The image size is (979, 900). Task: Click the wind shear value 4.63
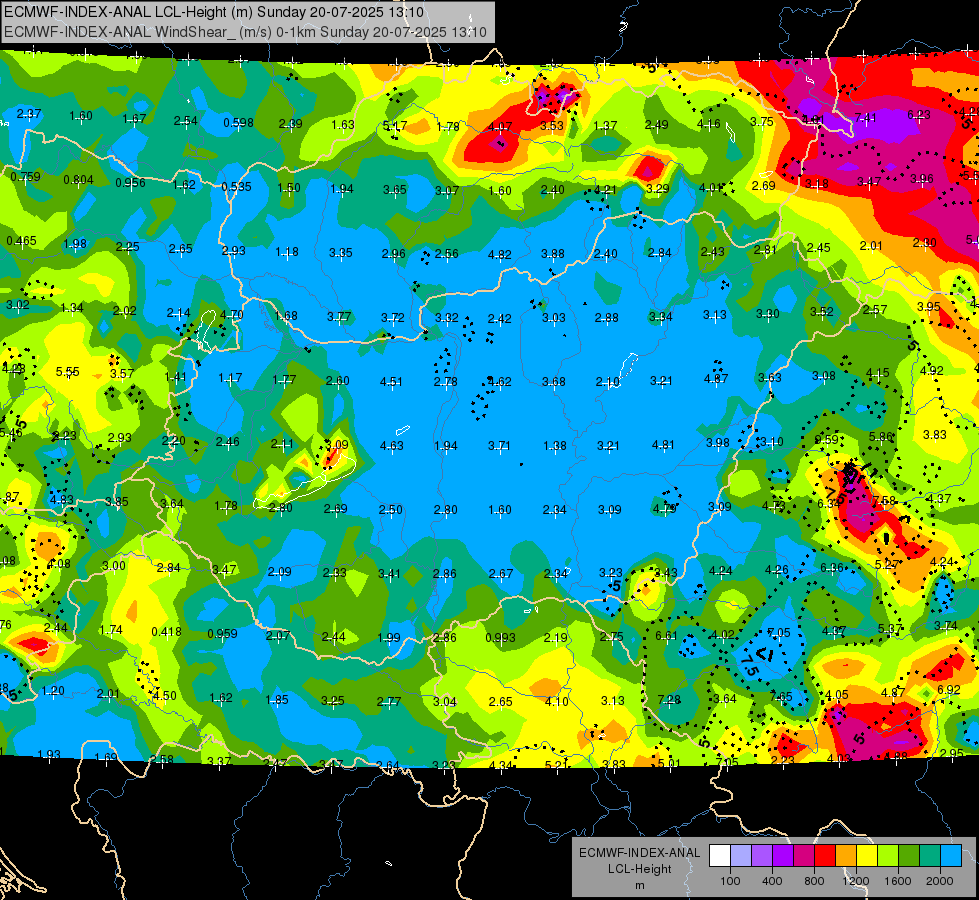[x=391, y=446]
